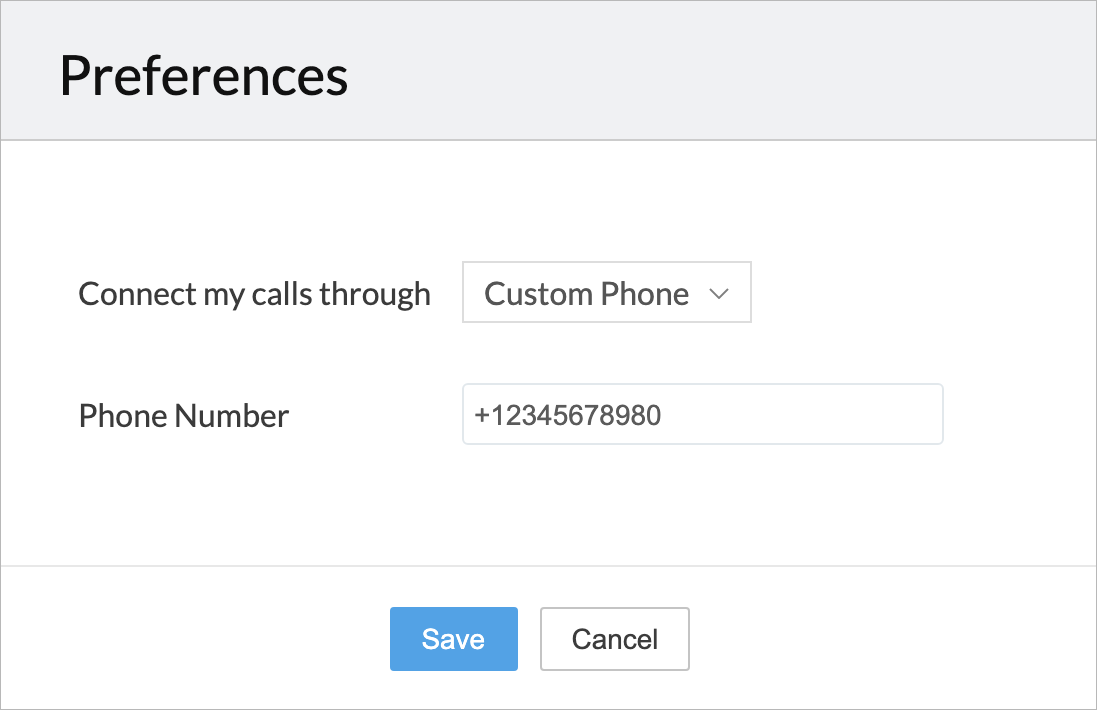1097x710 pixels.
Task: Expand the call connection method selector
Action: [x=606, y=293]
